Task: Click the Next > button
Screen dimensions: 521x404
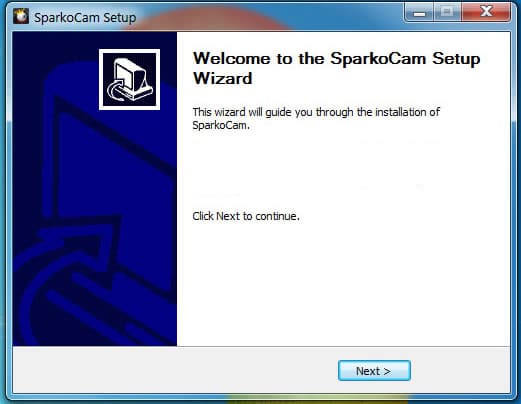Action: point(374,370)
